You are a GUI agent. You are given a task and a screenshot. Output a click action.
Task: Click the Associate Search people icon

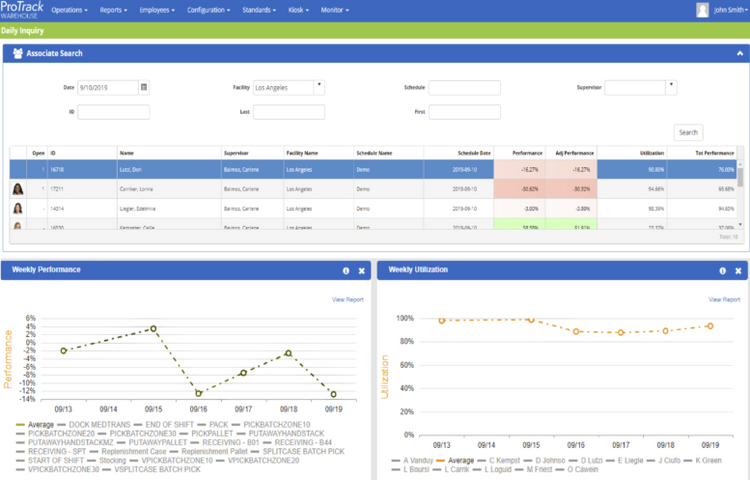click(x=18, y=54)
